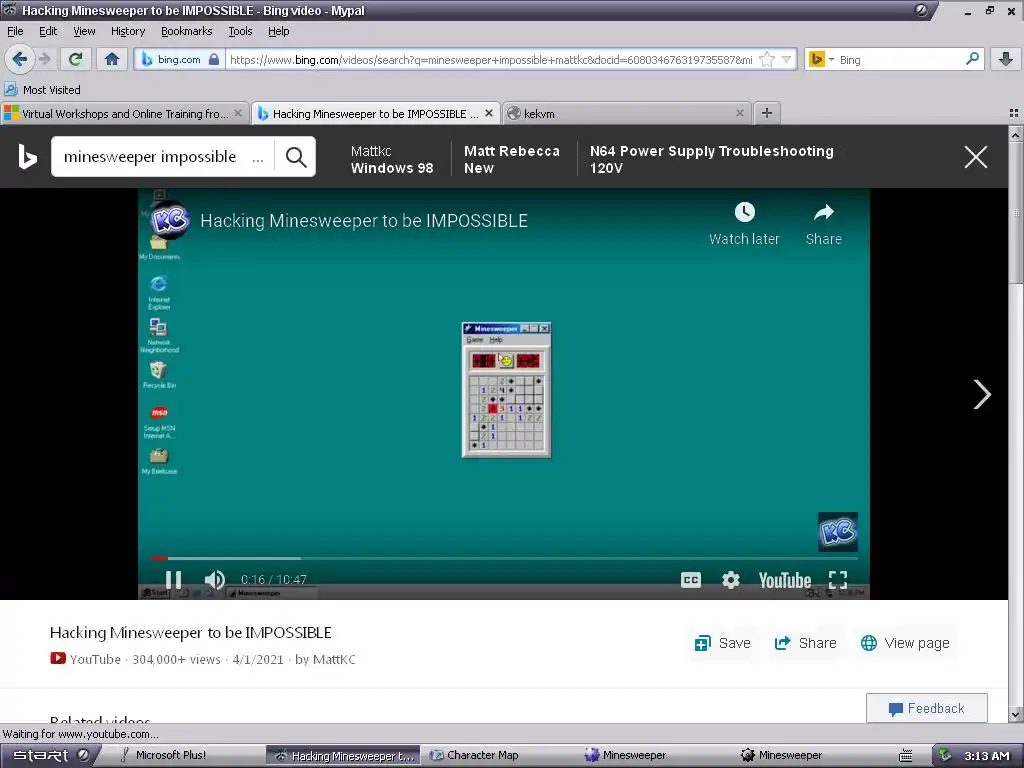Bookmark page with the star icon
This screenshot has height=768, width=1024.
[x=767, y=60]
